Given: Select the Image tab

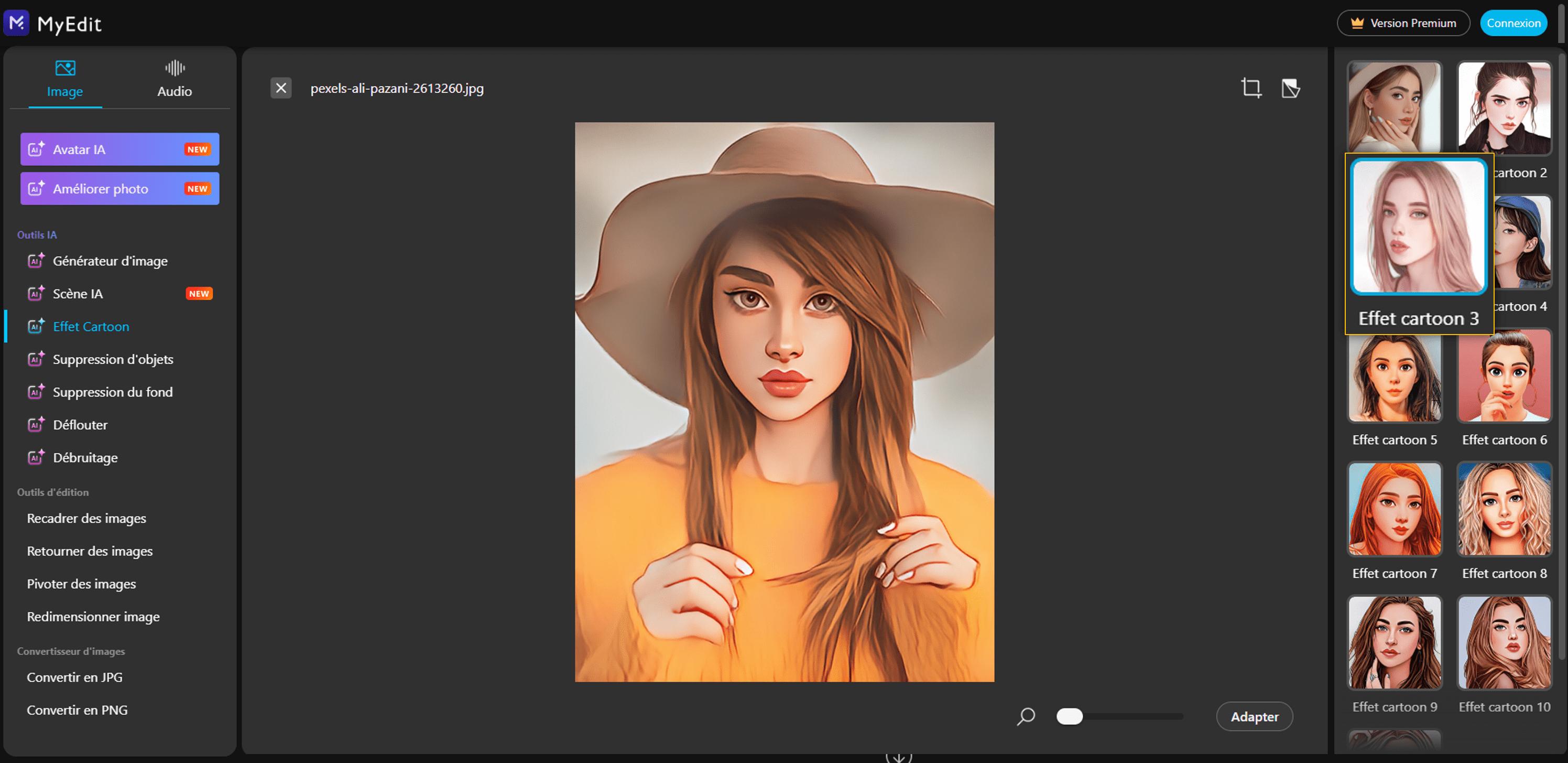Looking at the screenshot, I should tap(64, 79).
